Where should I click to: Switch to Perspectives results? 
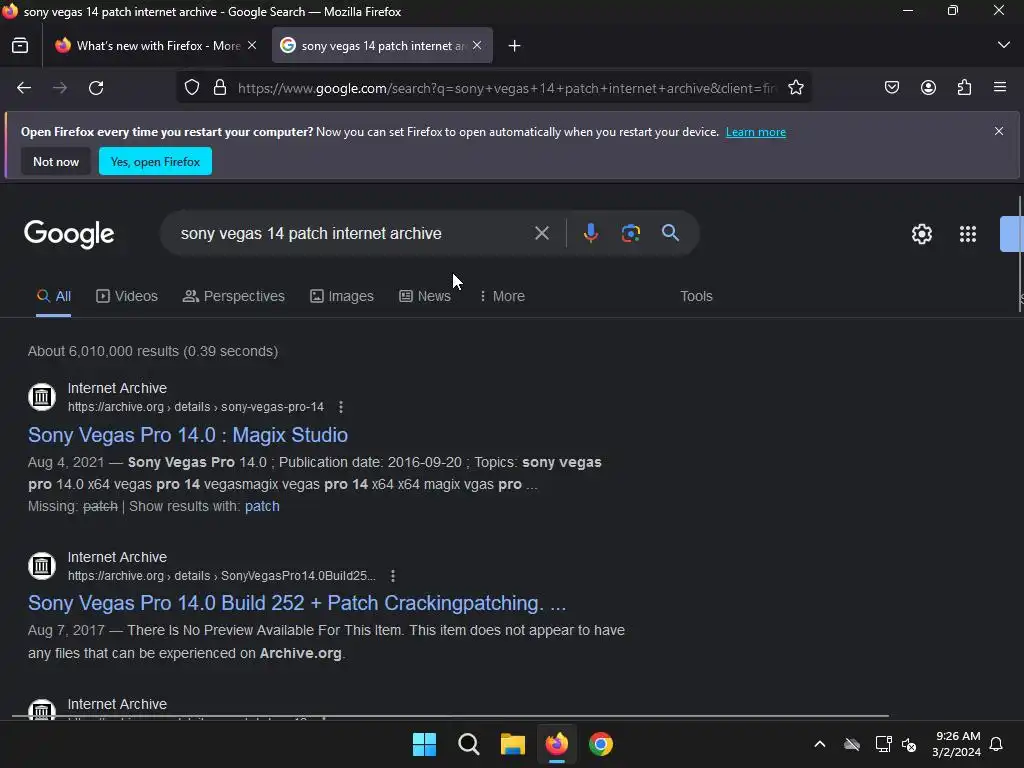tap(234, 296)
